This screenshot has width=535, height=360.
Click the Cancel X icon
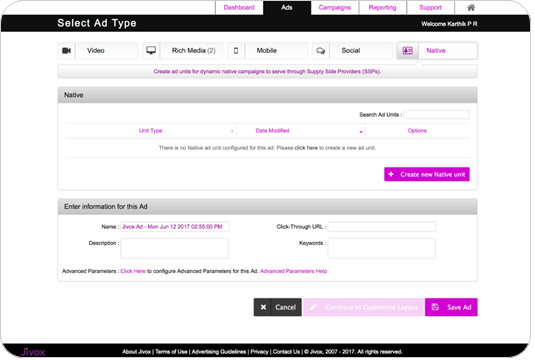pyautogui.click(x=263, y=307)
